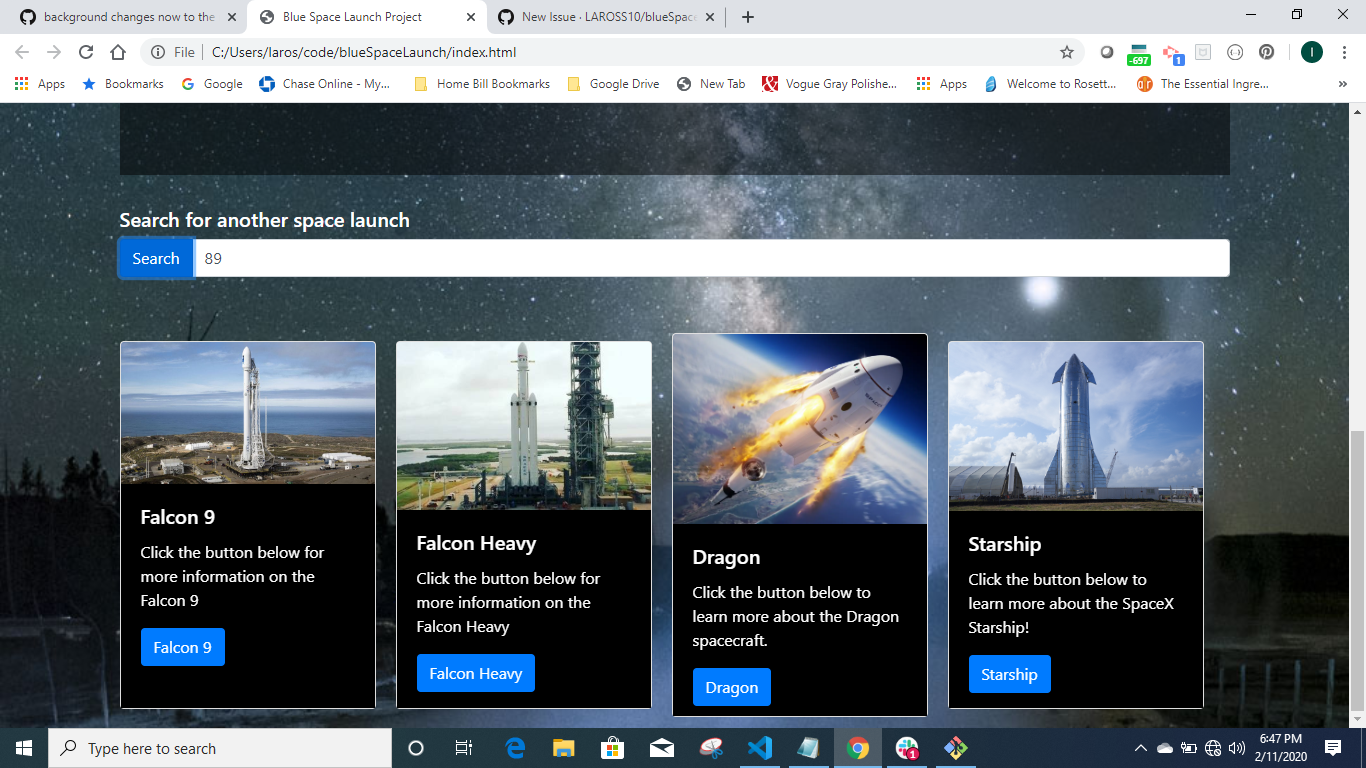Image resolution: width=1366 pixels, height=768 pixels.
Task: Open the volume control in the system tray
Action: 1238,748
